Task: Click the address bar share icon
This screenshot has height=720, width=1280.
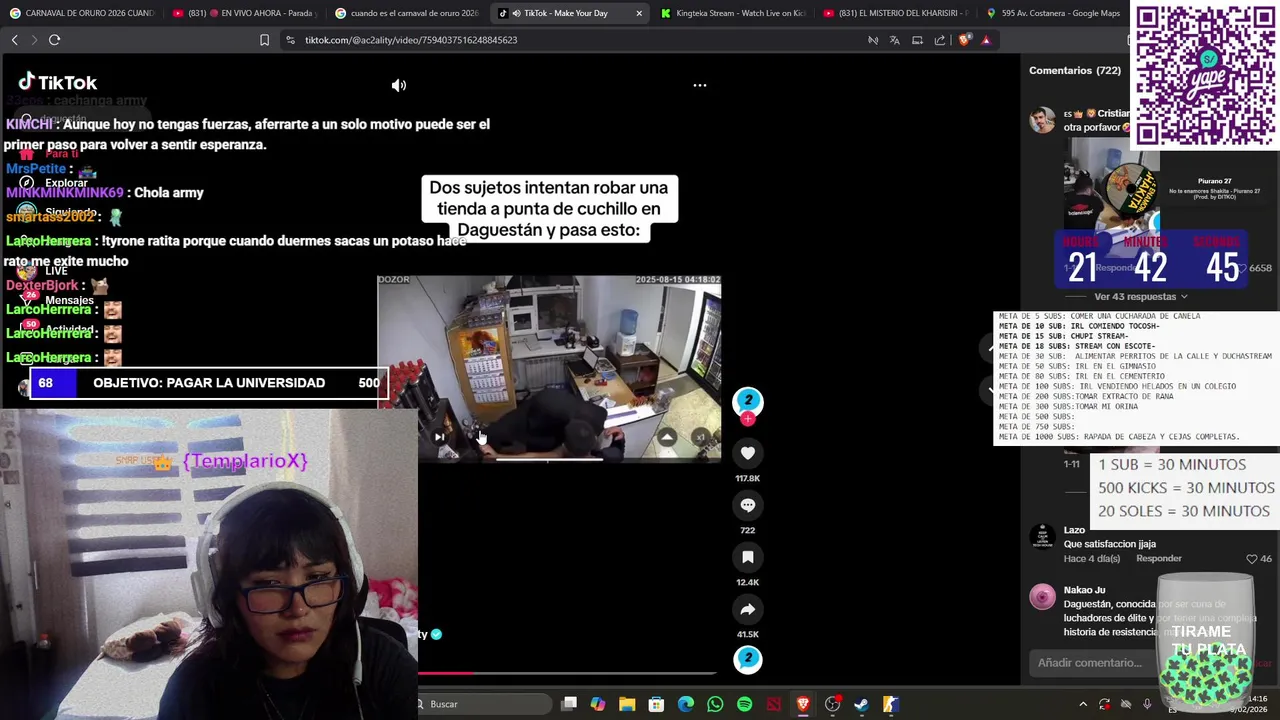Action: pyautogui.click(x=940, y=40)
